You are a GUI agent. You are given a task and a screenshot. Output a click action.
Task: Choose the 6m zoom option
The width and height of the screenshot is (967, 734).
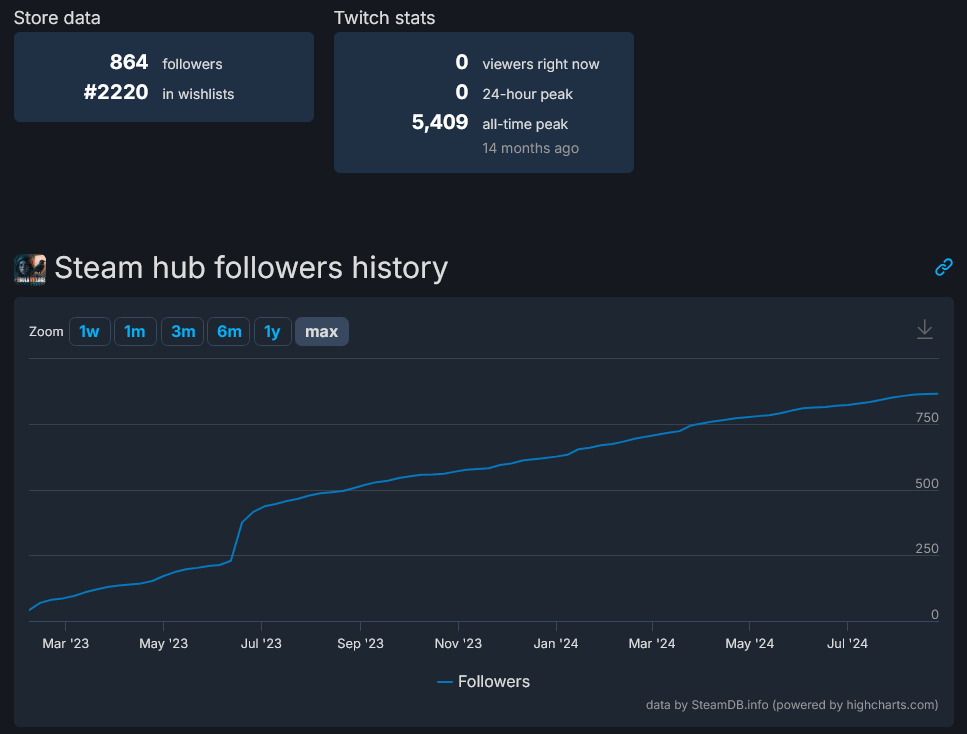[229, 332]
